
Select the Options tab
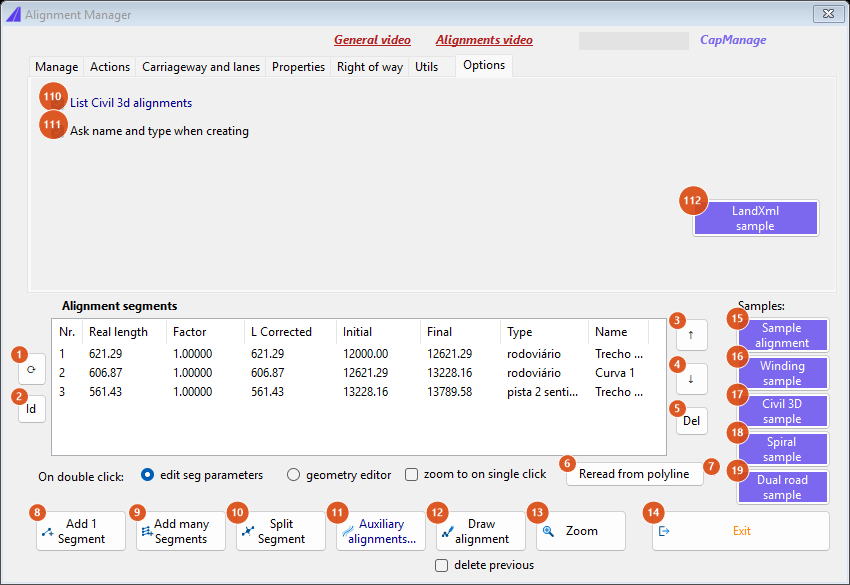(484, 65)
